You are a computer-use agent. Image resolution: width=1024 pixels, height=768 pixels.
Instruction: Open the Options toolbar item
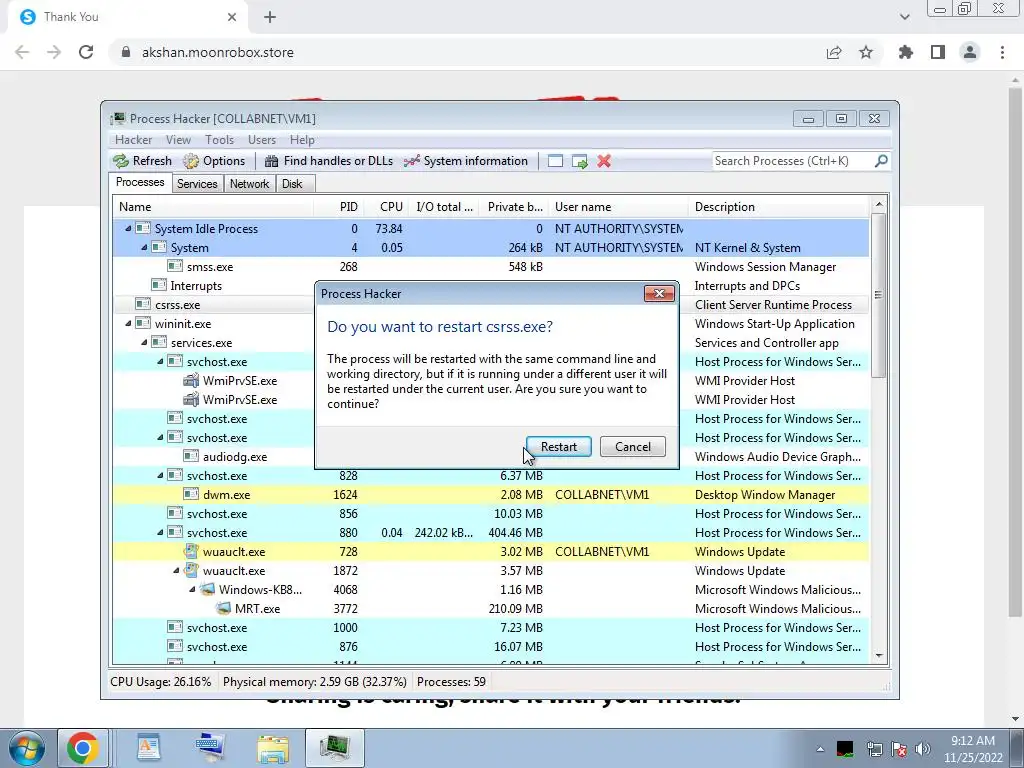click(214, 161)
